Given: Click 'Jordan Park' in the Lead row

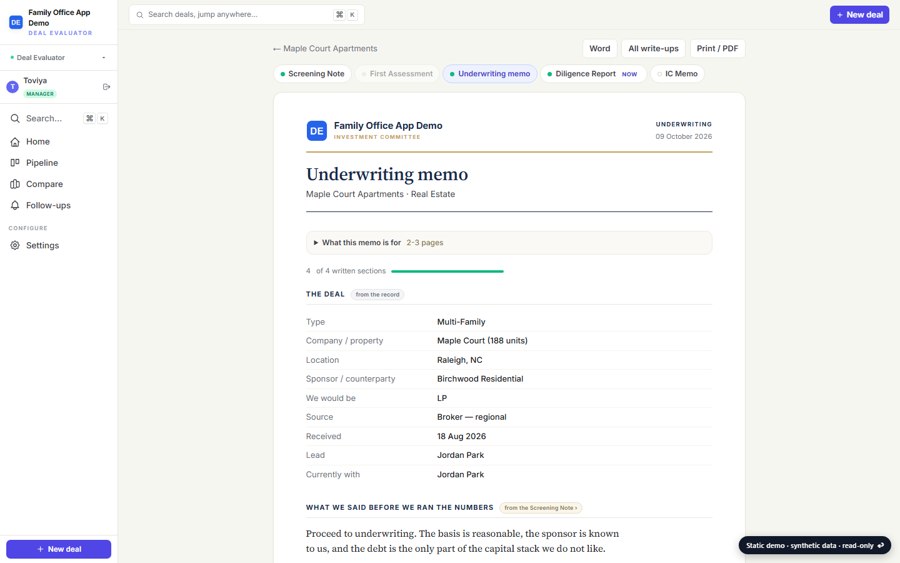Looking at the screenshot, I should 460,455.
